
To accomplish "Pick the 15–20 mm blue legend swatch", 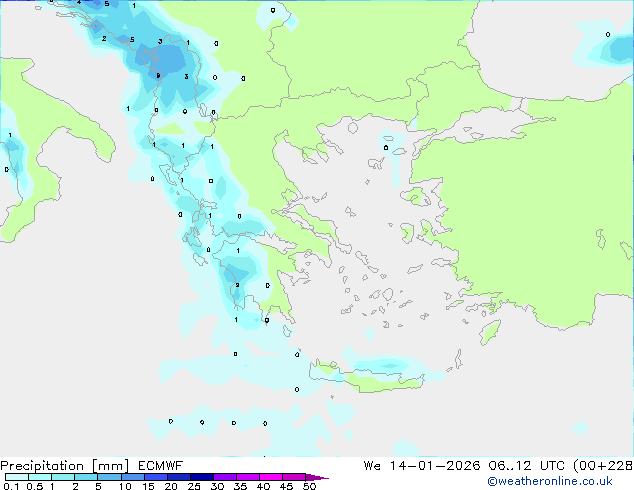I will (x=156, y=477).
